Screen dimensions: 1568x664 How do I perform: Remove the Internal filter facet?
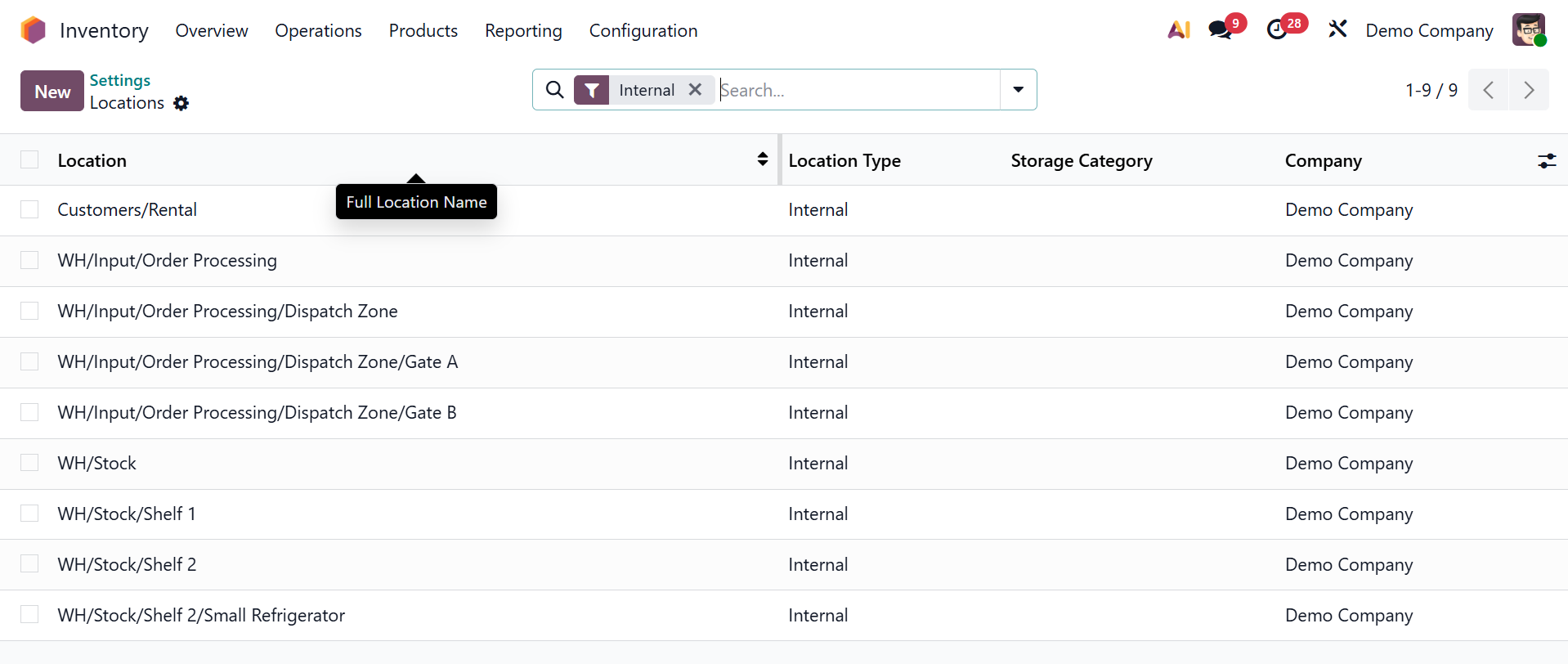pyautogui.click(x=695, y=89)
